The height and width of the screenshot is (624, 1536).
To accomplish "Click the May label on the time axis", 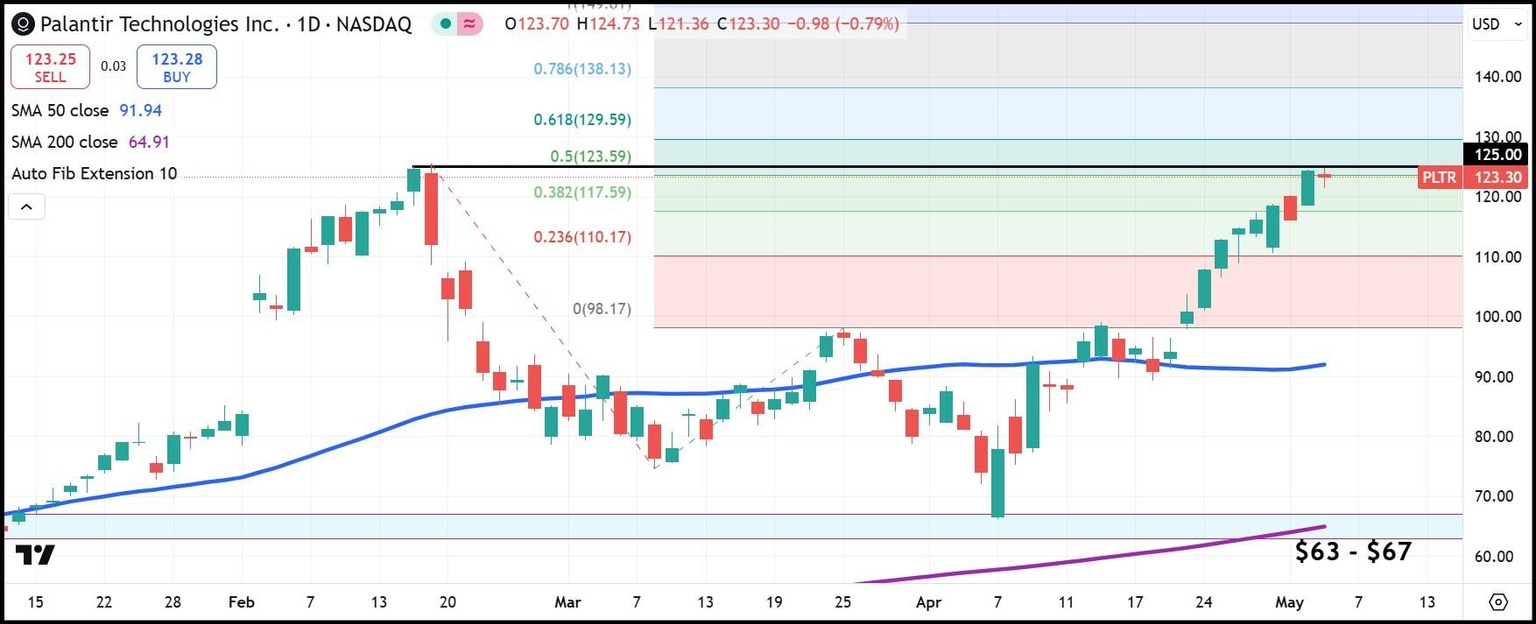I will [x=1289, y=602].
